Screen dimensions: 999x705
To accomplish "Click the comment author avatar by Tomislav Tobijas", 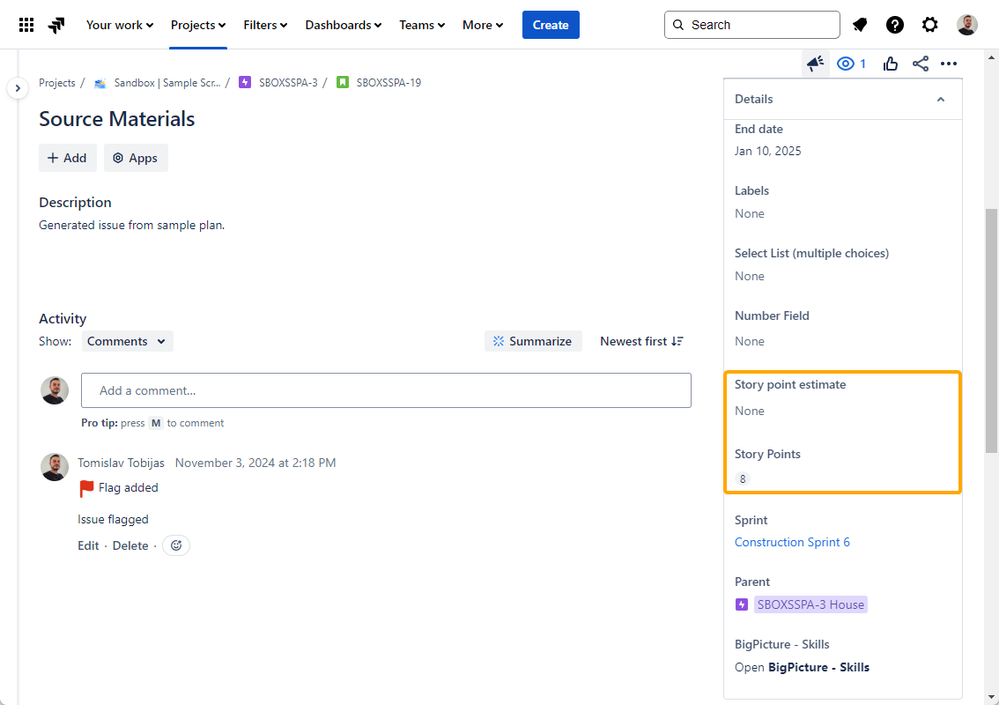I will tap(55, 467).
